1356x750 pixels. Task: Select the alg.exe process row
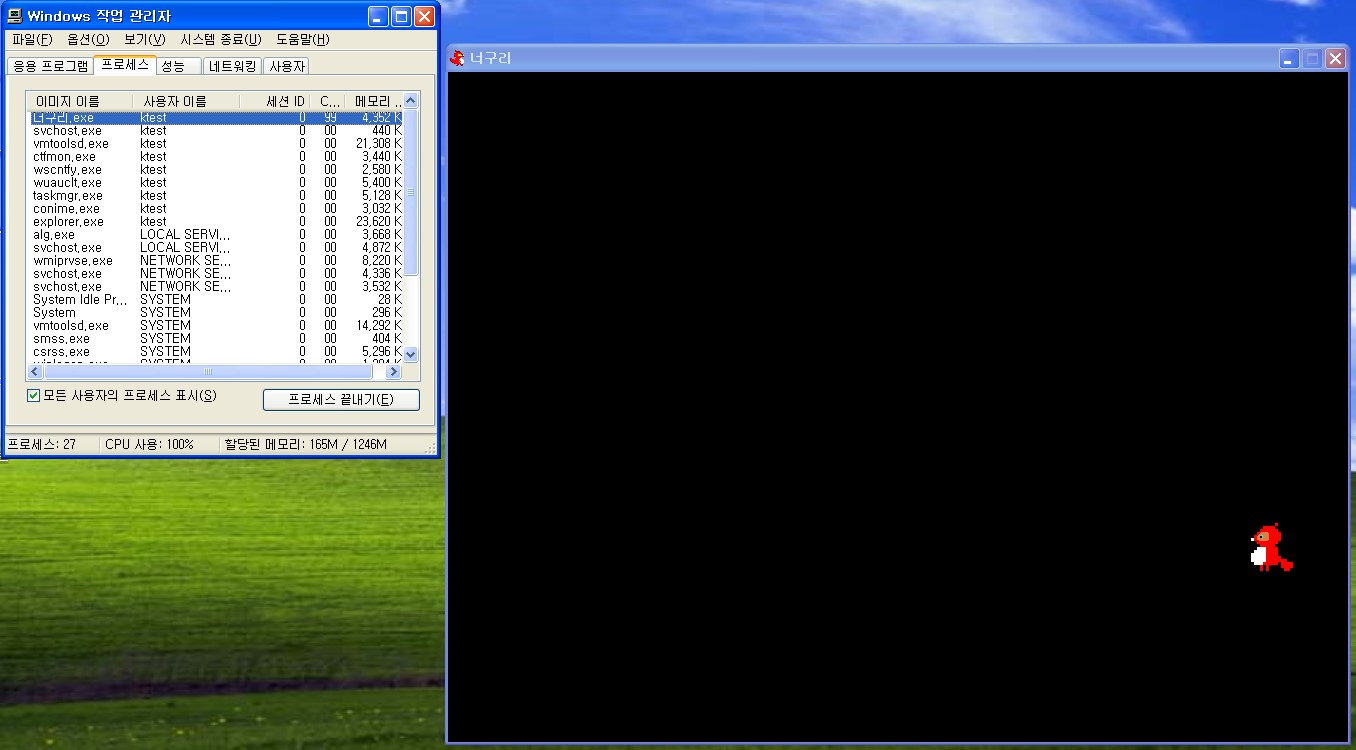[215, 234]
